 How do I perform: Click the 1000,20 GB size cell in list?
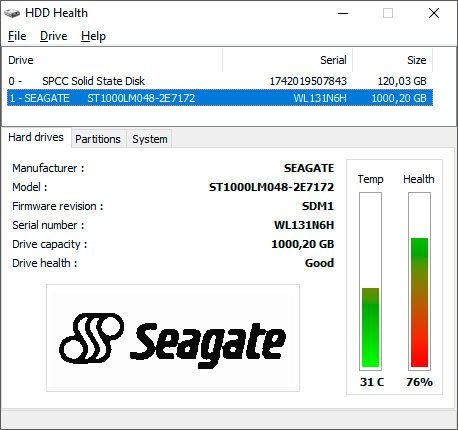399,98
